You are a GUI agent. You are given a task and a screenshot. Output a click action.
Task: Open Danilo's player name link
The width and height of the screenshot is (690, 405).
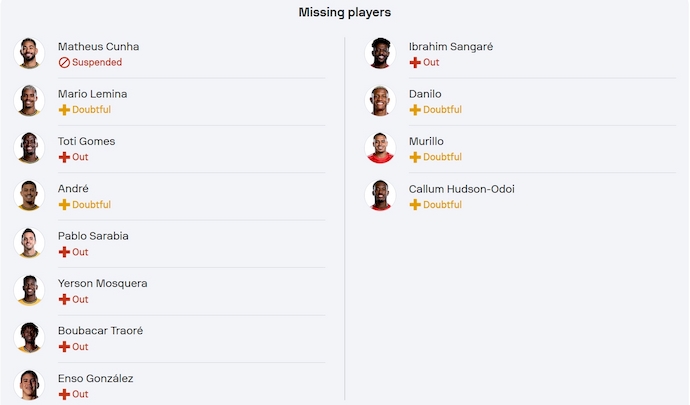click(x=425, y=94)
